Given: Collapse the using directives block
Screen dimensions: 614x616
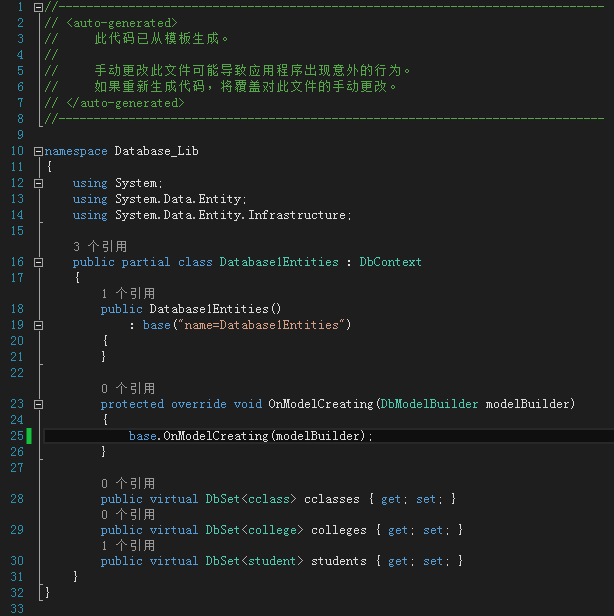Looking at the screenshot, I should click(38, 183).
